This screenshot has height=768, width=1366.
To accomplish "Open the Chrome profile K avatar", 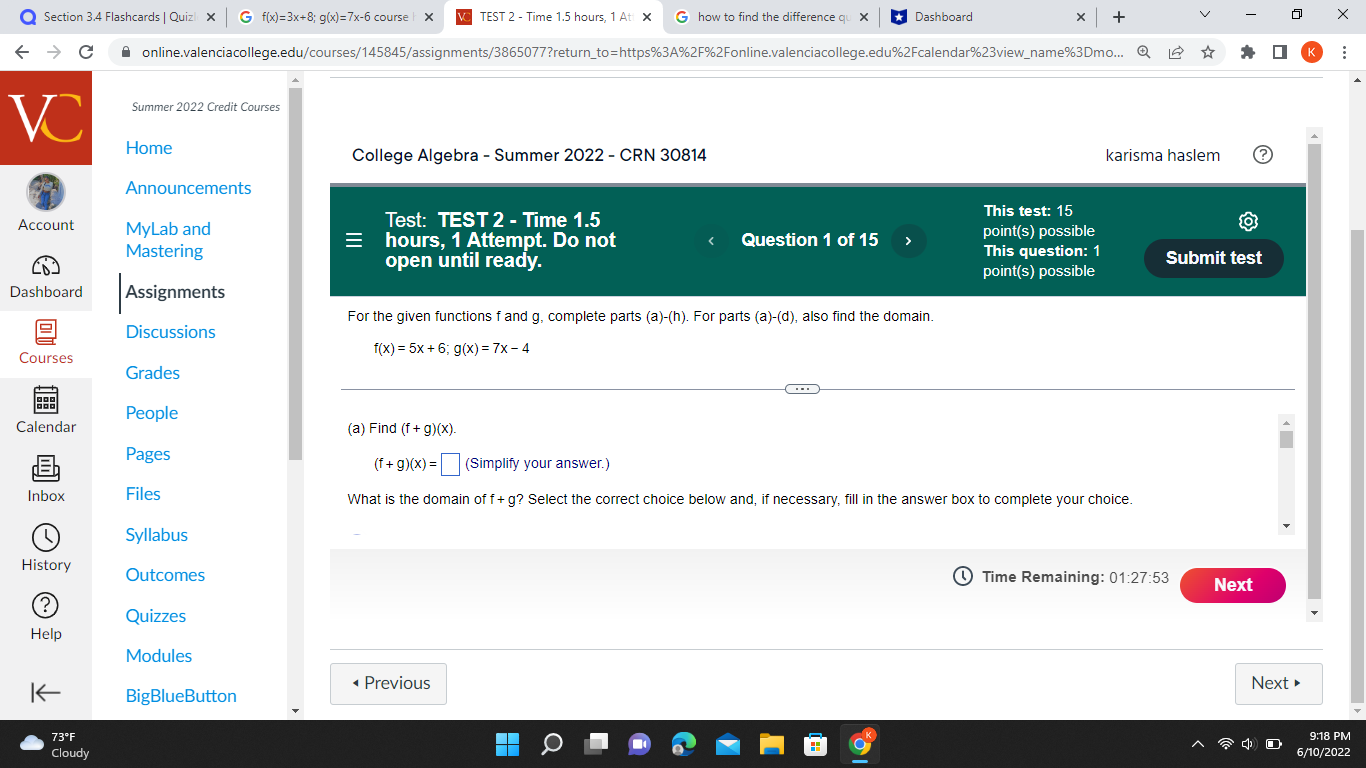I will pos(1312,52).
